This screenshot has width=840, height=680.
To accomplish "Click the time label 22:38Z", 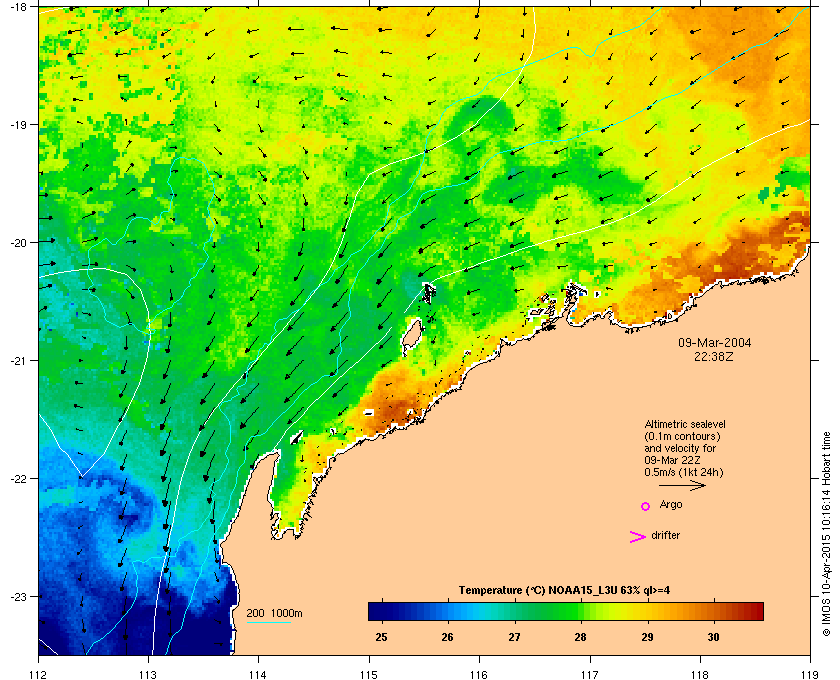I will pos(714,356).
